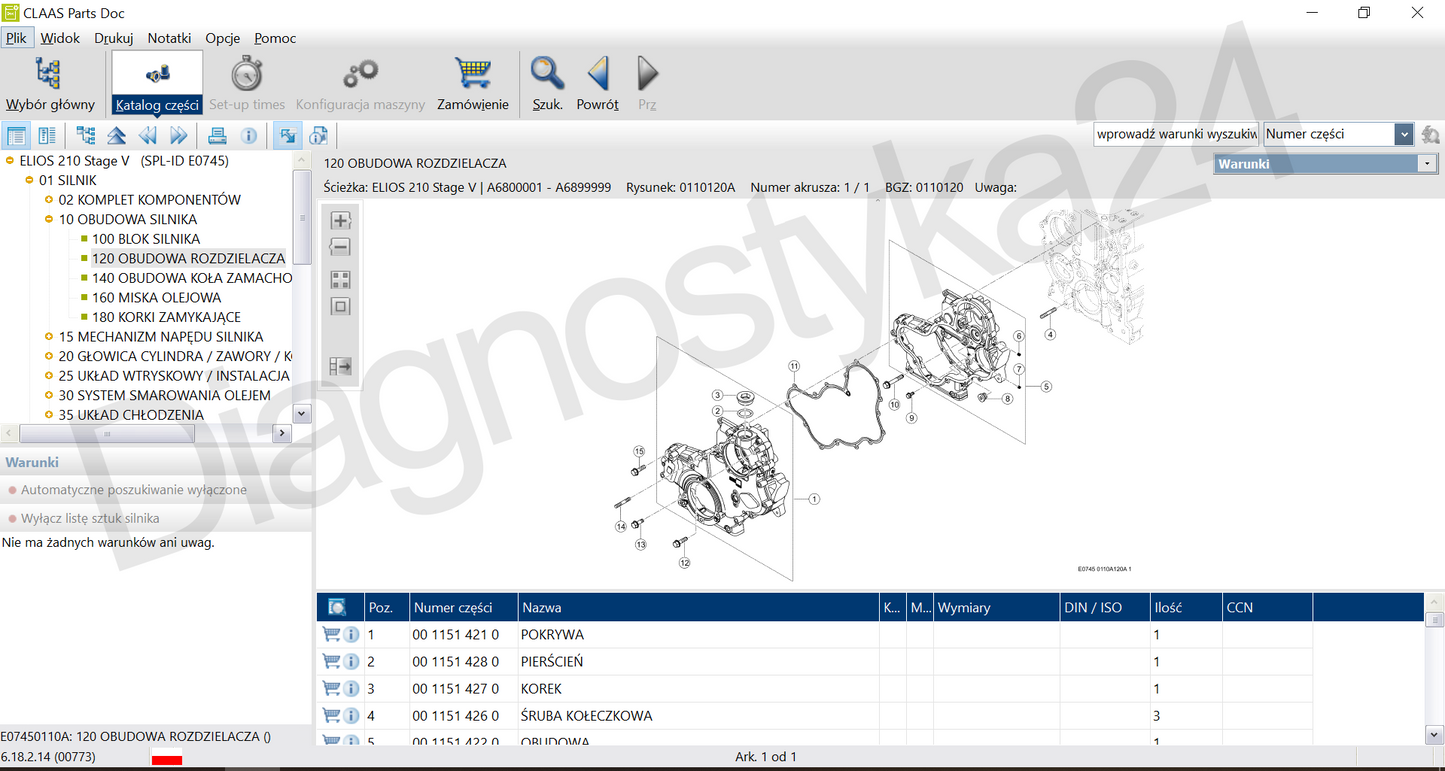The height and width of the screenshot is (771, 1445).
Task: Select 160 MISKA OLEJOWA tree item
Action: click(157, 297)
